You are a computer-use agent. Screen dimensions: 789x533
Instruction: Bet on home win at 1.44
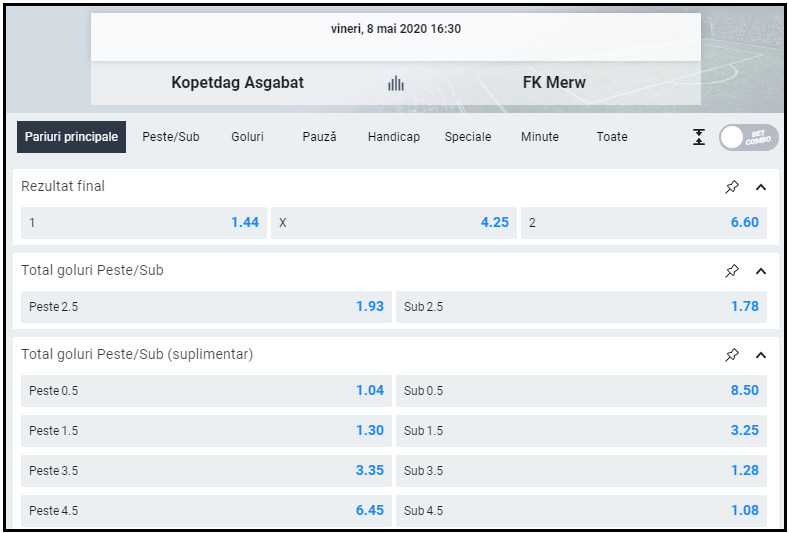[x=144, y=223]
